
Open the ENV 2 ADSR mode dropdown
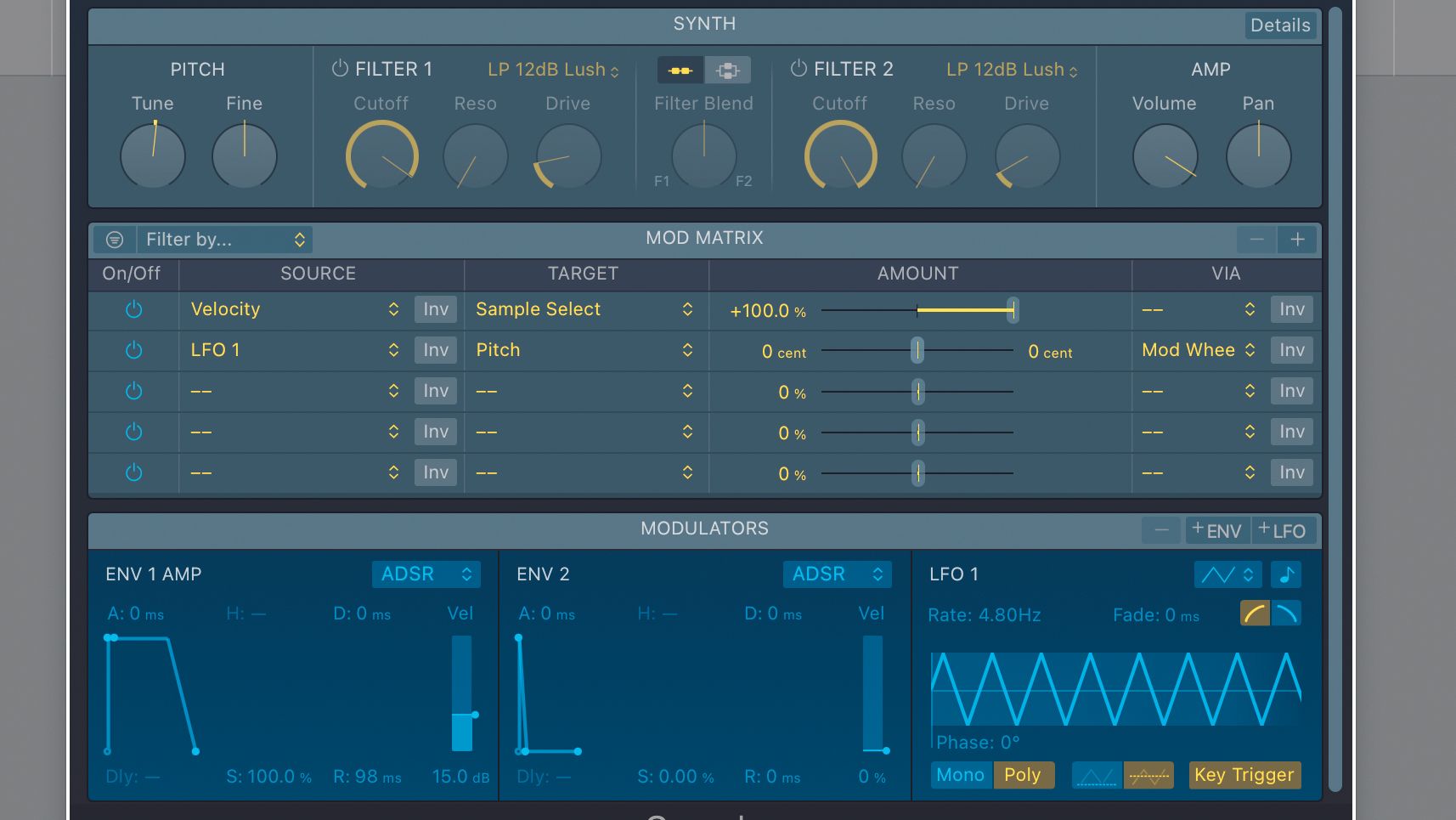tap(837, 574)
